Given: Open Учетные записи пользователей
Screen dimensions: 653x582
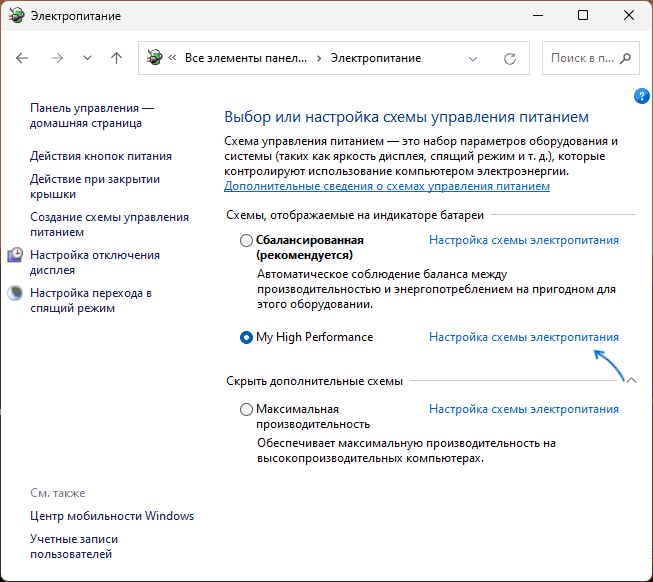Looking at the screenshot, I should (74, 547).
